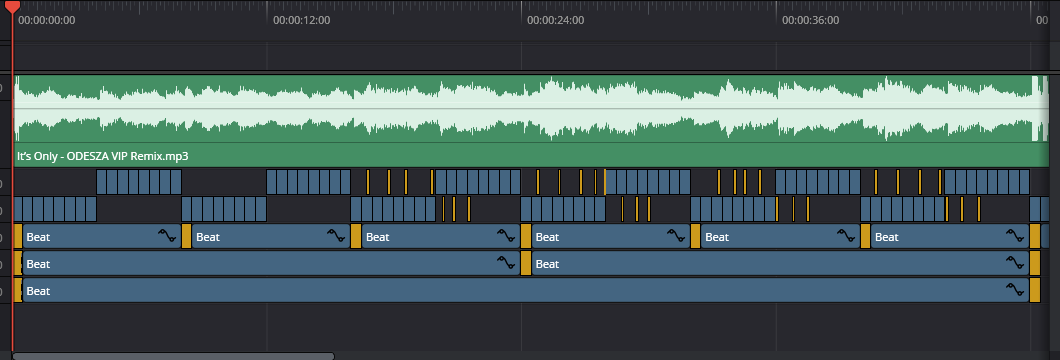Click curve icon on the single full-length Beat clip

pos(1015,290)
